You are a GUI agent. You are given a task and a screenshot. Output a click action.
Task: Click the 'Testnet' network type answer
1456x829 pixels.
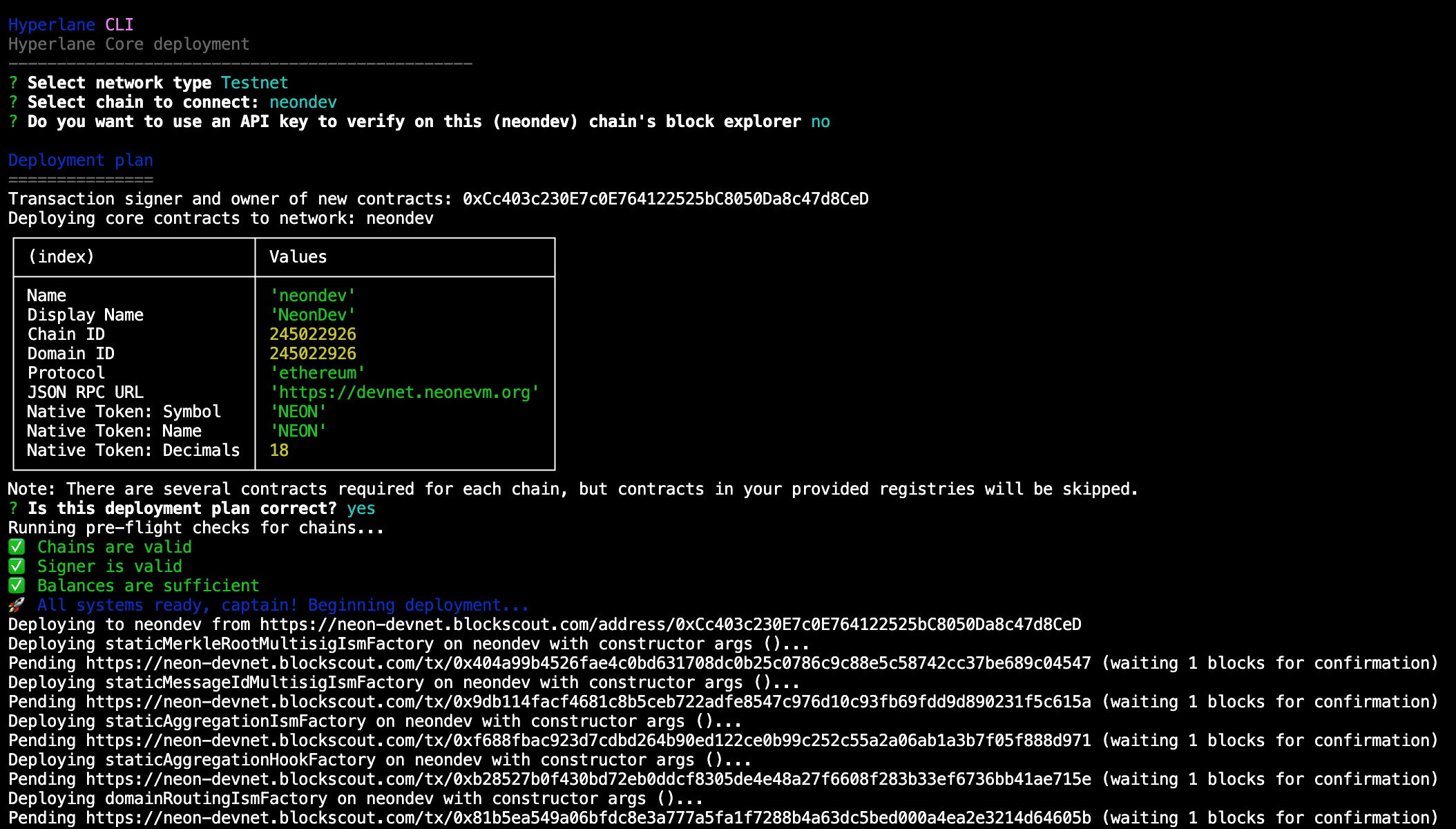[x=254, y=83]
